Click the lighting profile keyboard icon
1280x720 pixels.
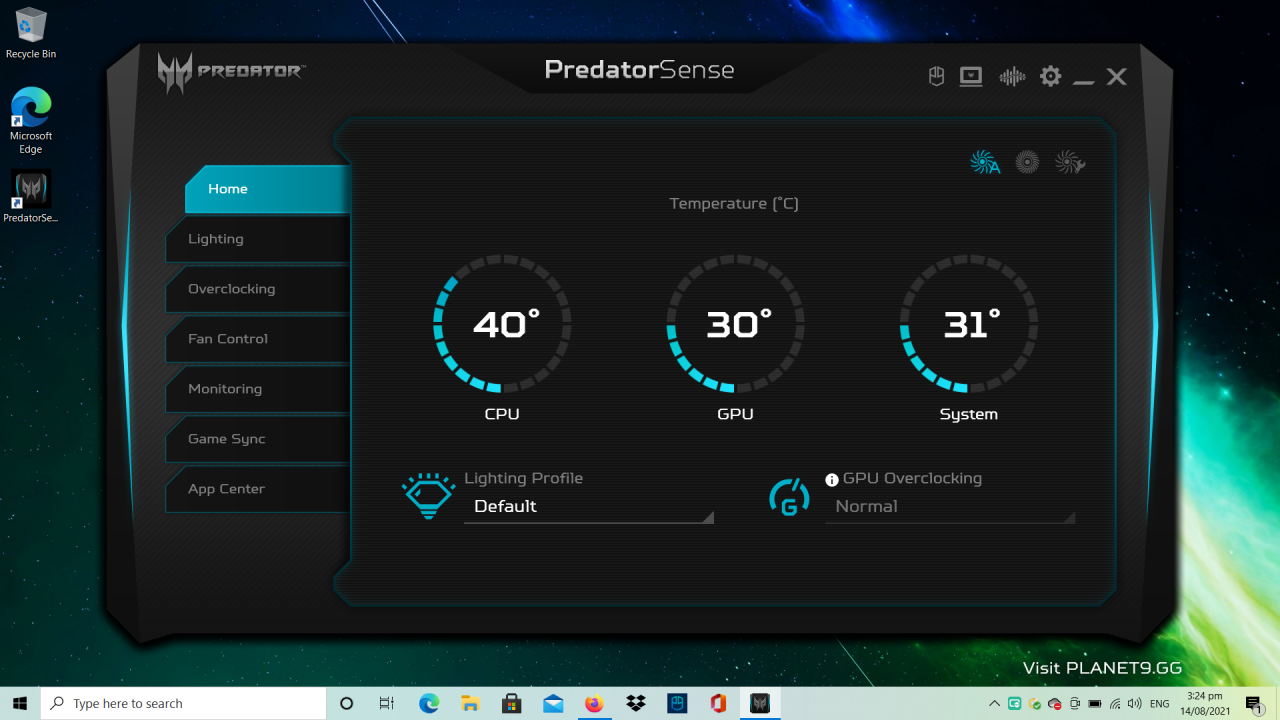click(x=428, y=496)
